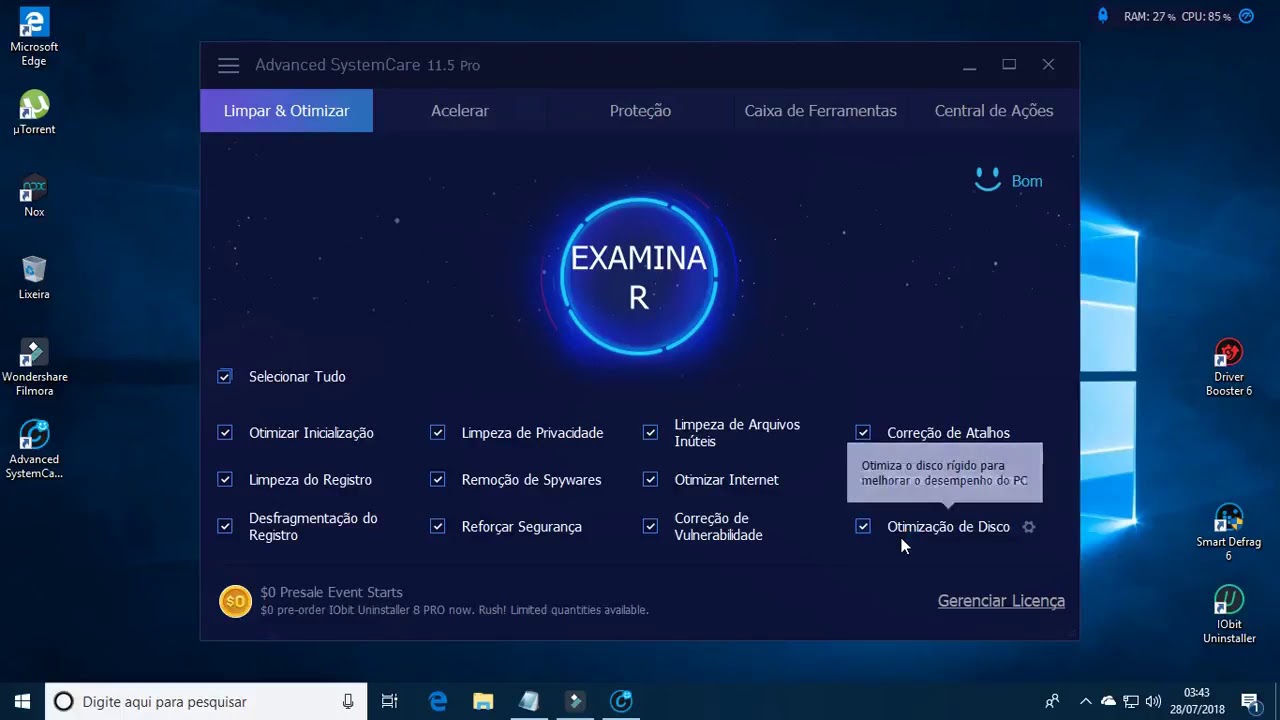The height and width of the screenshot is (720, 1280).
Task: Click the Advanced SystemCare taskbar icon
Action: [x=621, y=701]
